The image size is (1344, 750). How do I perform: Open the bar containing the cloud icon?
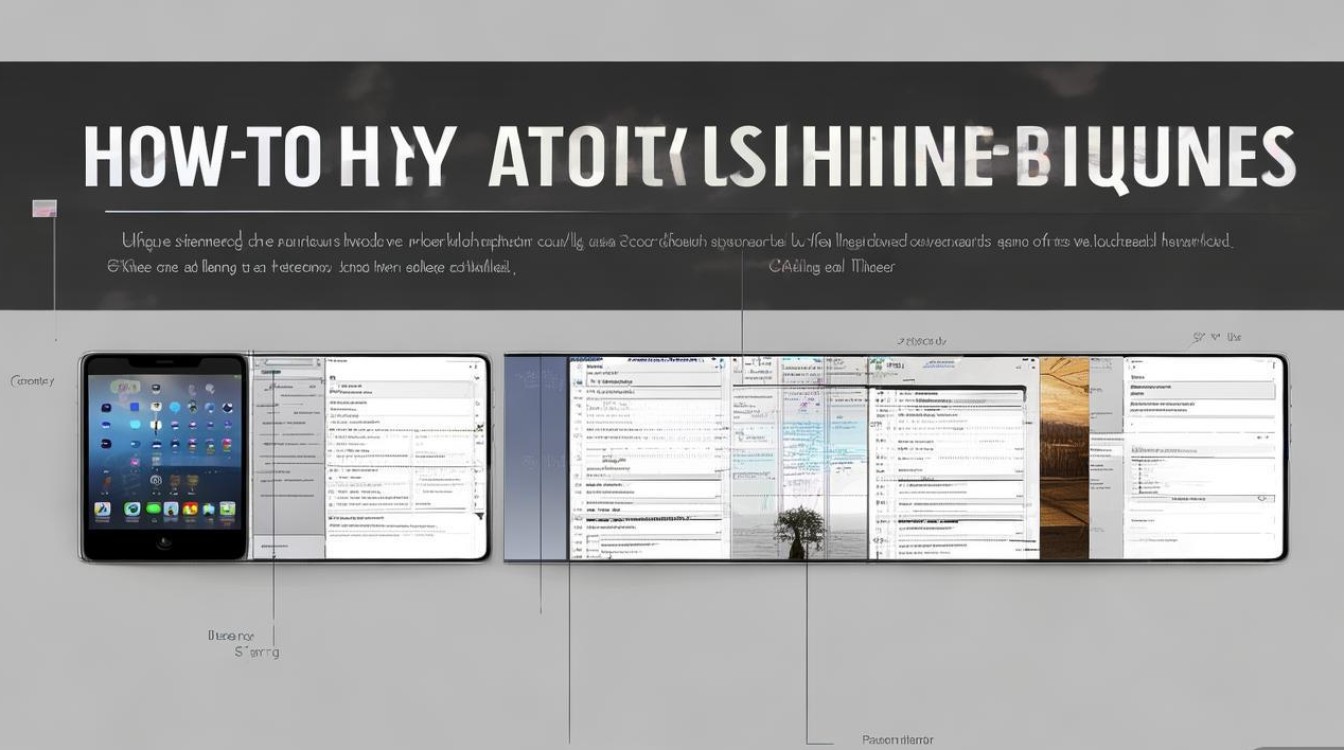click(x=1200, y=497)
